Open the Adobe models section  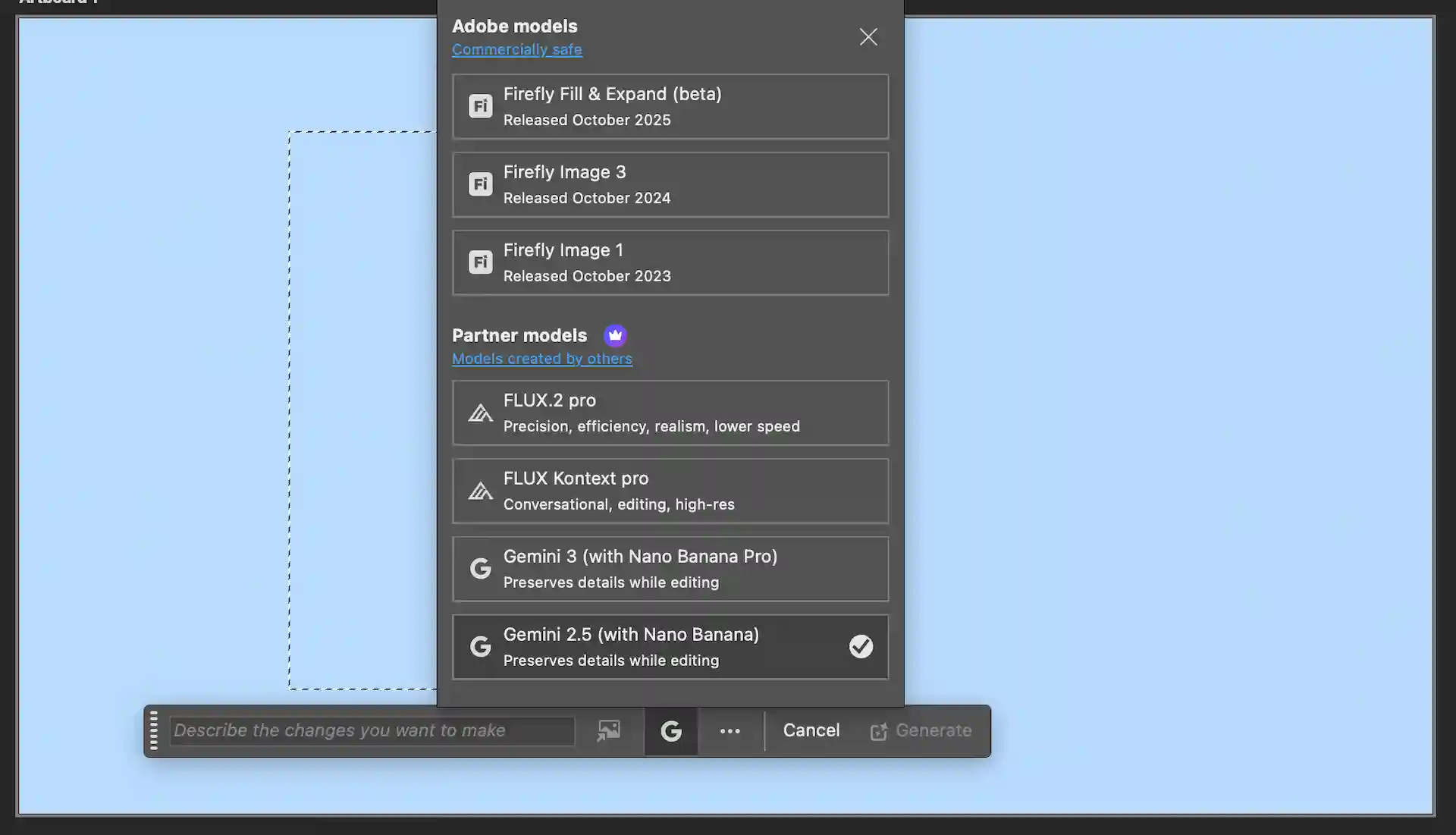pyautogui.click(x=514, y=26)
